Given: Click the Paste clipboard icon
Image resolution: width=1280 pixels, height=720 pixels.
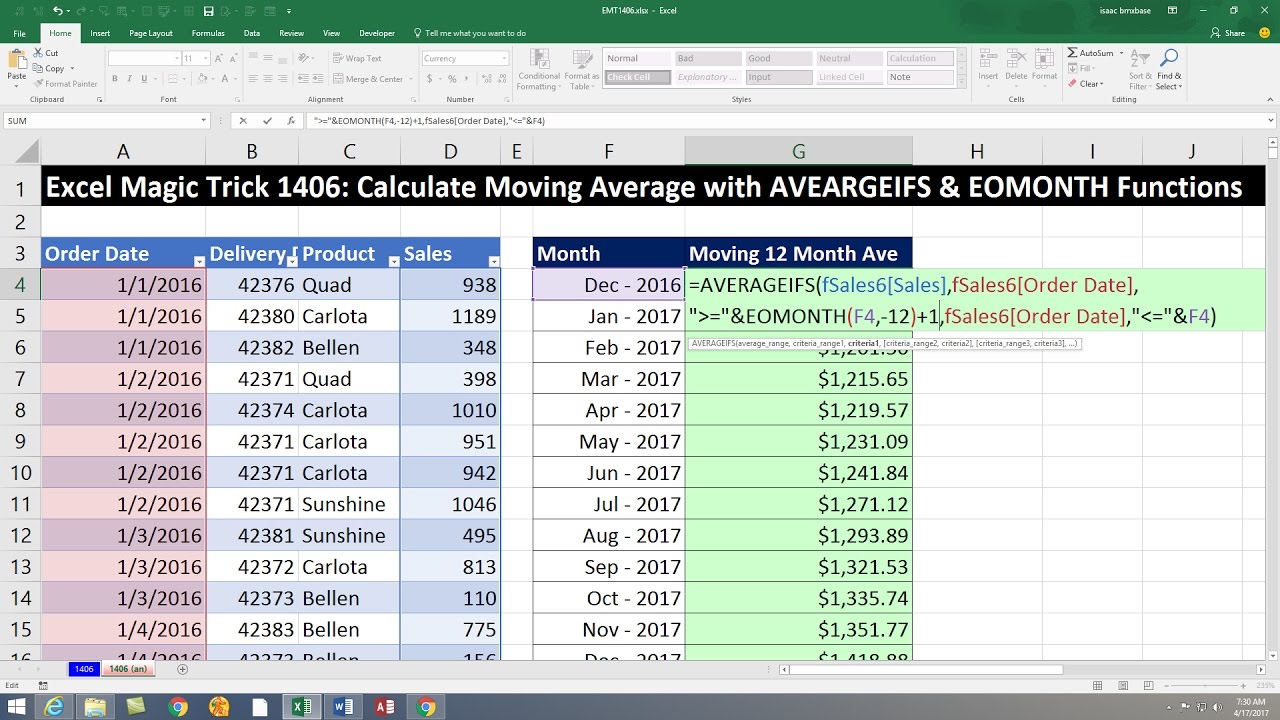Looking at the screenshot, I should (16, 59).
